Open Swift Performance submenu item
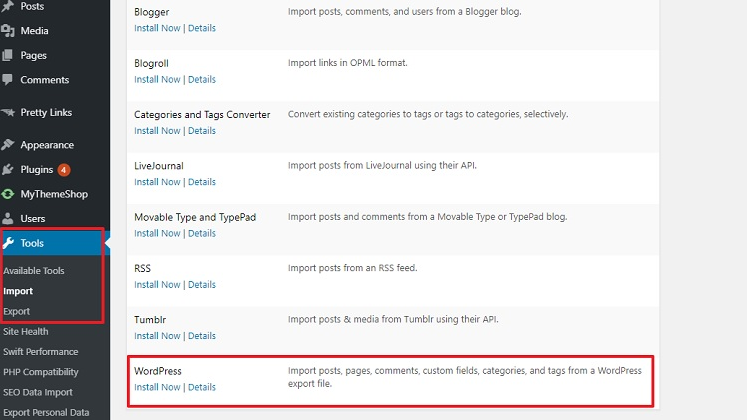Screen dimensions: 747x420 pyautogui.click(x=40, y=351)
